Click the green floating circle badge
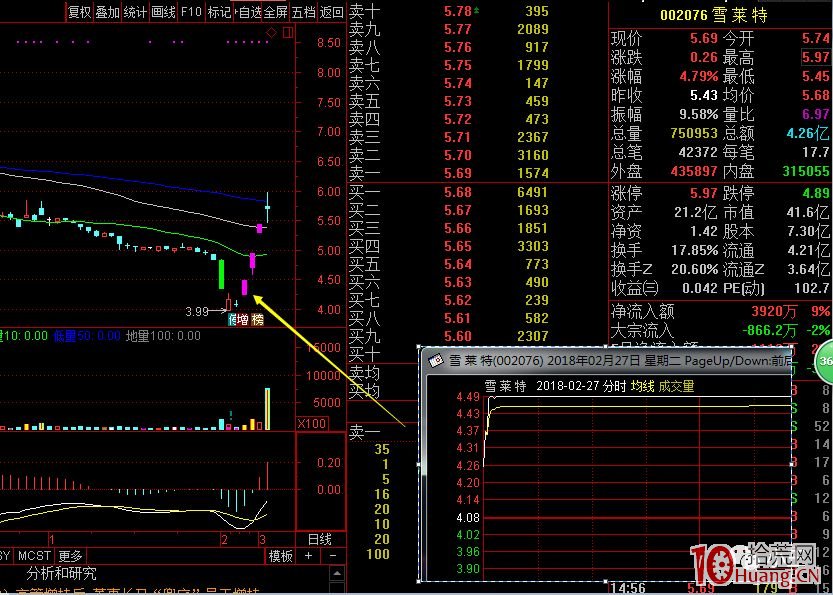833x595 pixels. (x=826, y=361)
